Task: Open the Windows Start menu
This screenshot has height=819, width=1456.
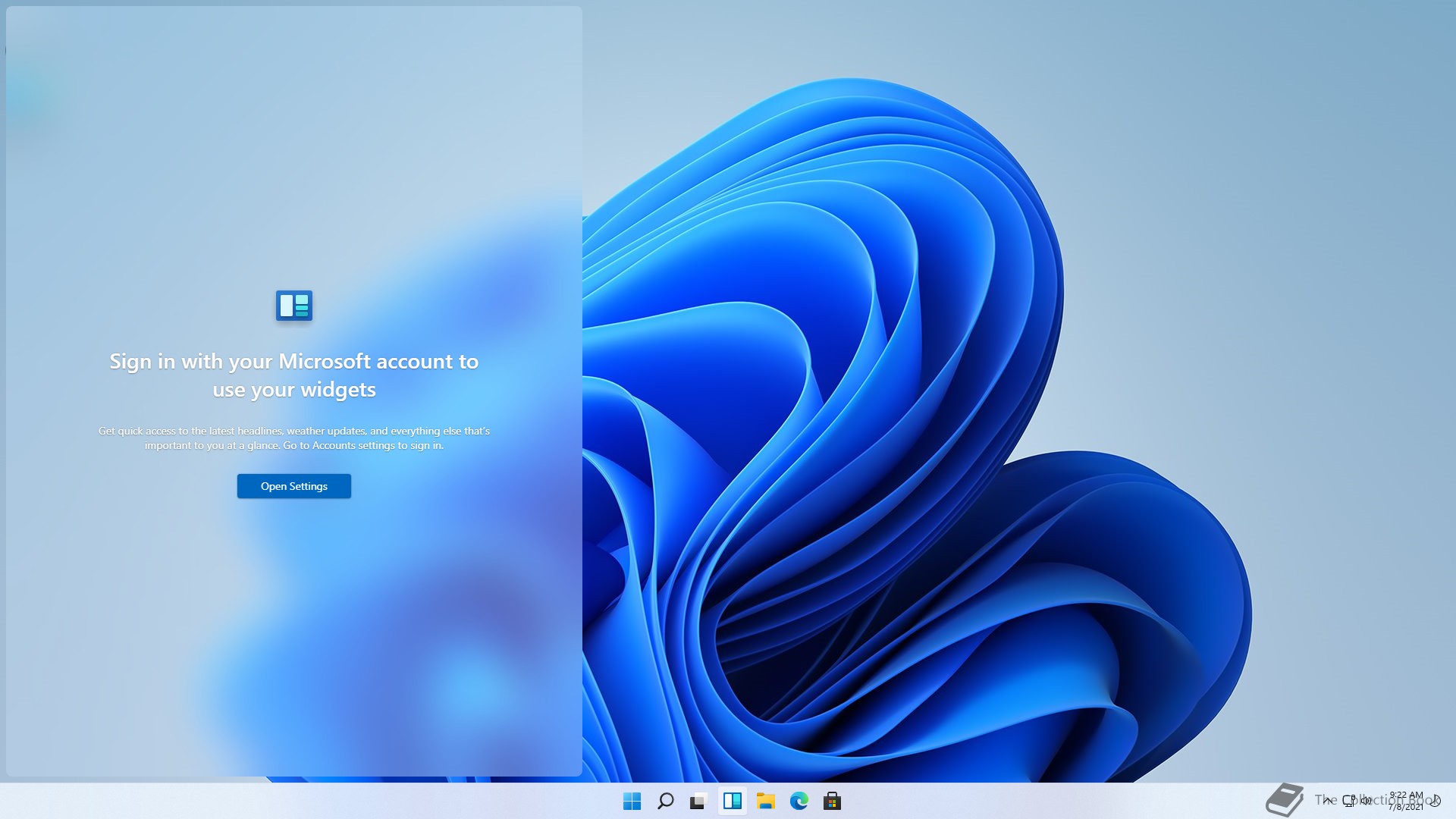Action: pos(632,801)
